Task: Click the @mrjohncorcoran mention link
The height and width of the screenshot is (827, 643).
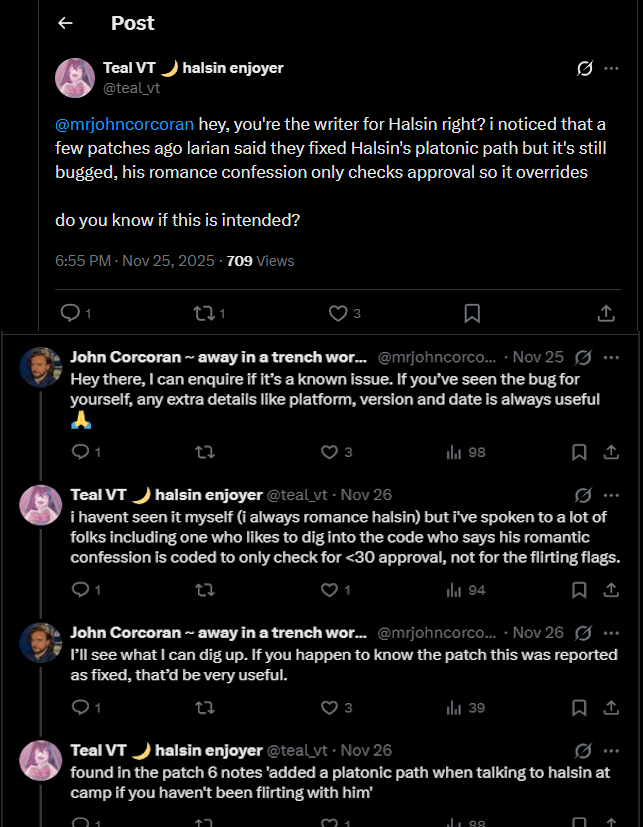Action: (x=125, y=124)
